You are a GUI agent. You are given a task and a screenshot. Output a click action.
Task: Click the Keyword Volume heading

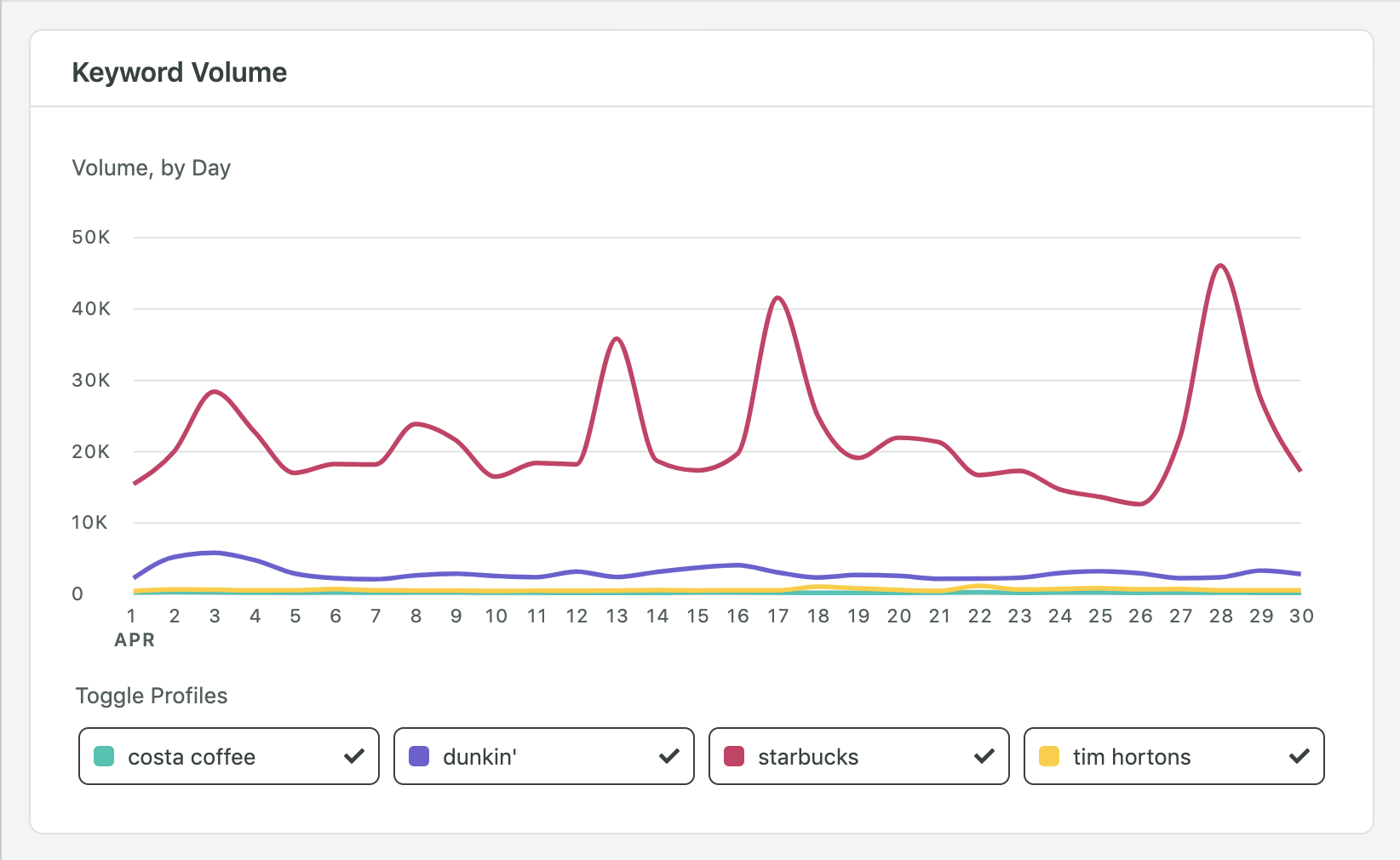tap(180, 72)
